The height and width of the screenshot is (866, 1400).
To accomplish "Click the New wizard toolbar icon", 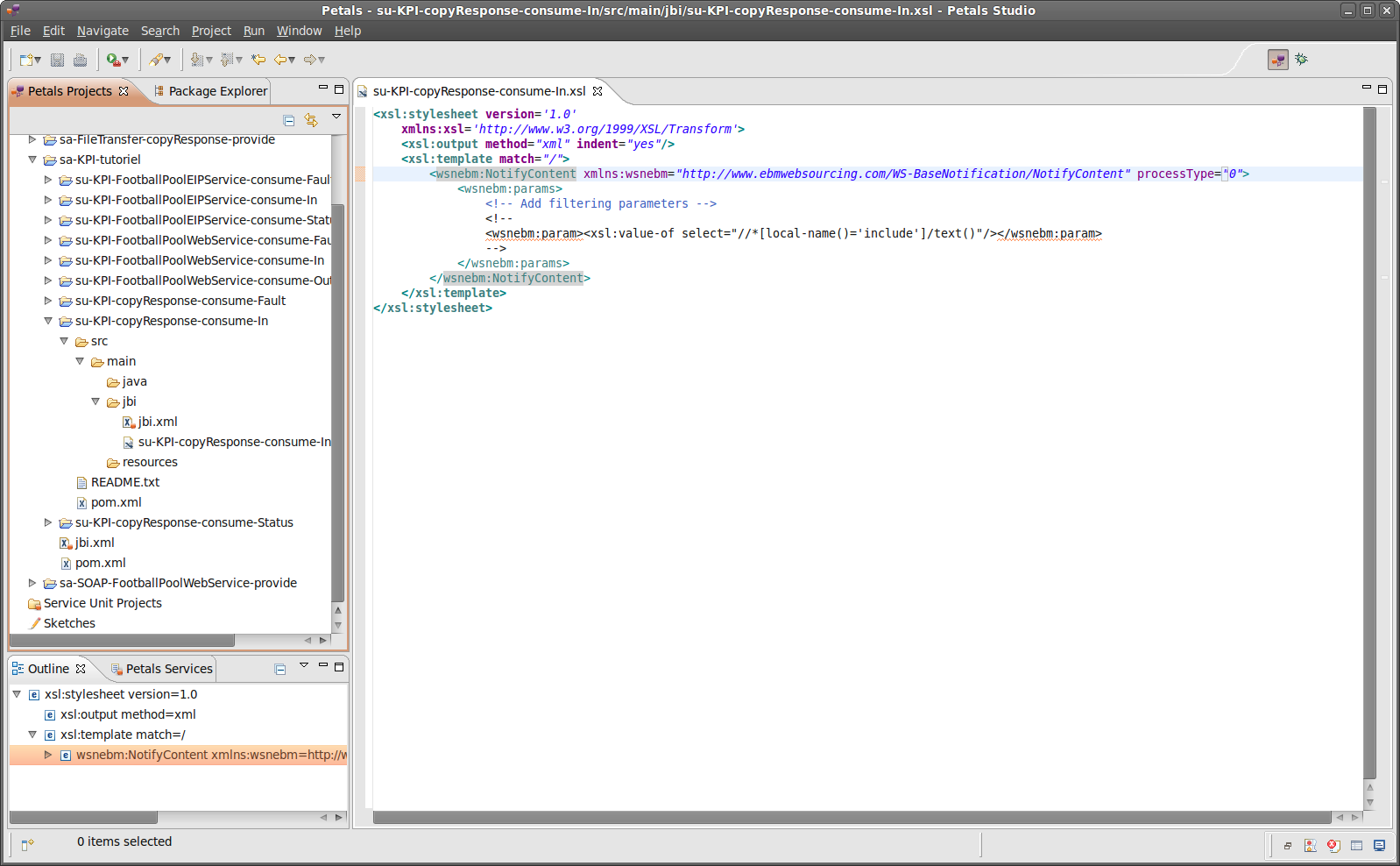I will pyautogui.click(x=27, y=60).
